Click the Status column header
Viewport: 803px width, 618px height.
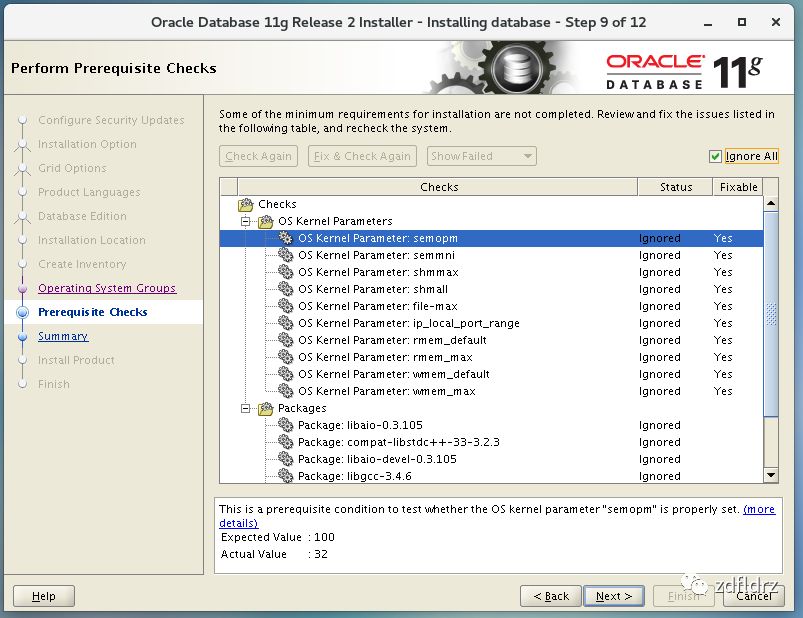tap(675, 187)
